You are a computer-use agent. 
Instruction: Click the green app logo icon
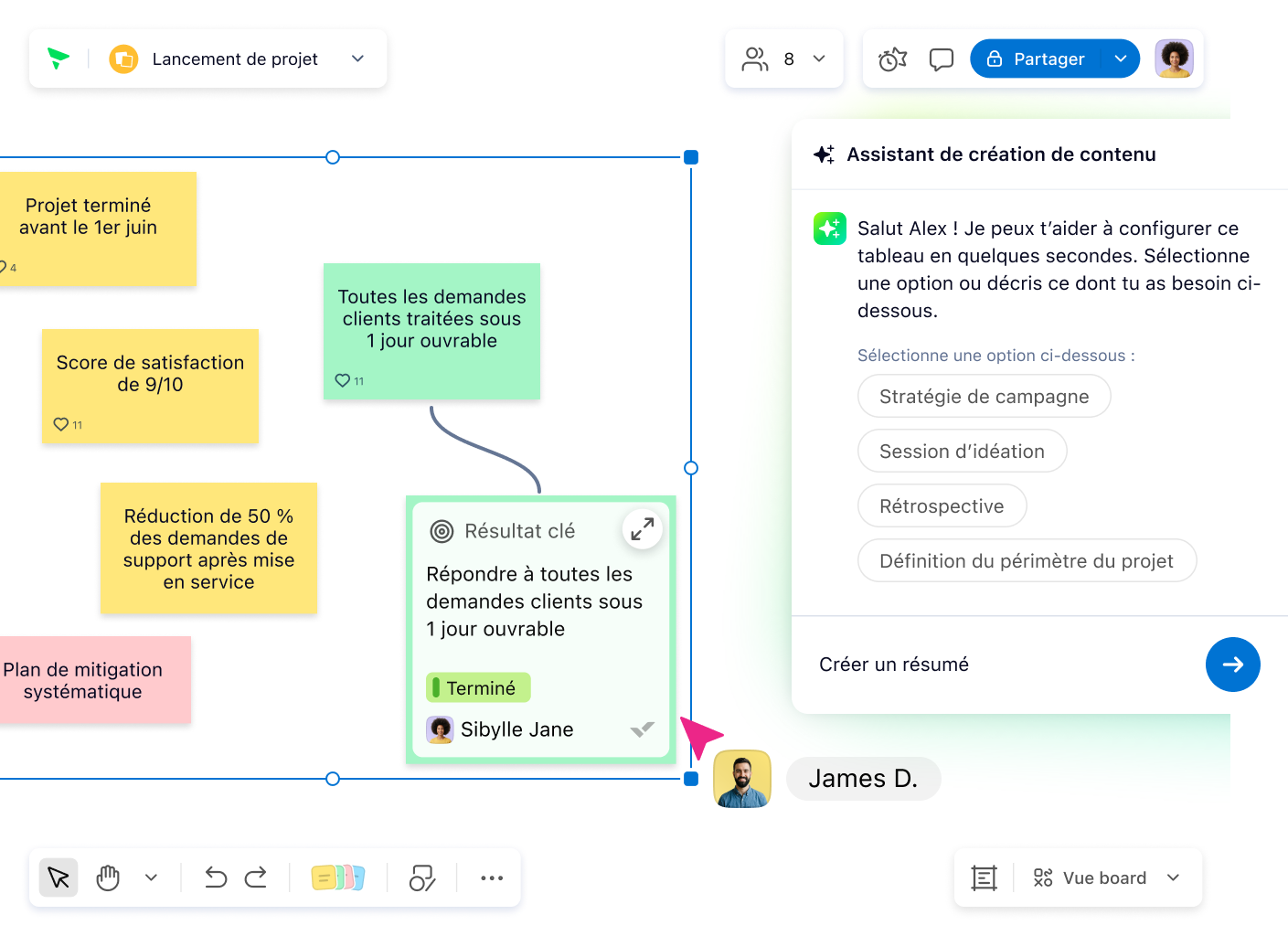pyautogui.click(x=59, y=58)
